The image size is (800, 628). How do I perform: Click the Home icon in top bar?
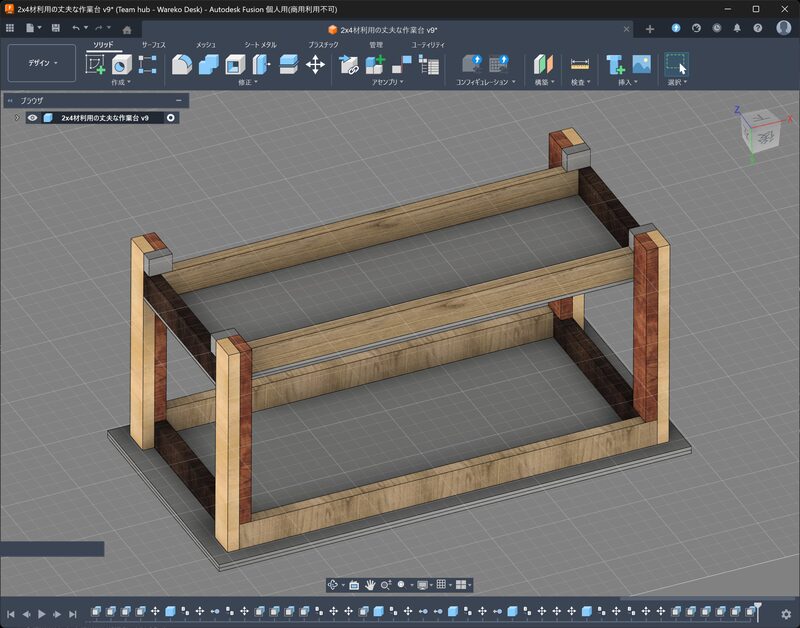[127, 29]
